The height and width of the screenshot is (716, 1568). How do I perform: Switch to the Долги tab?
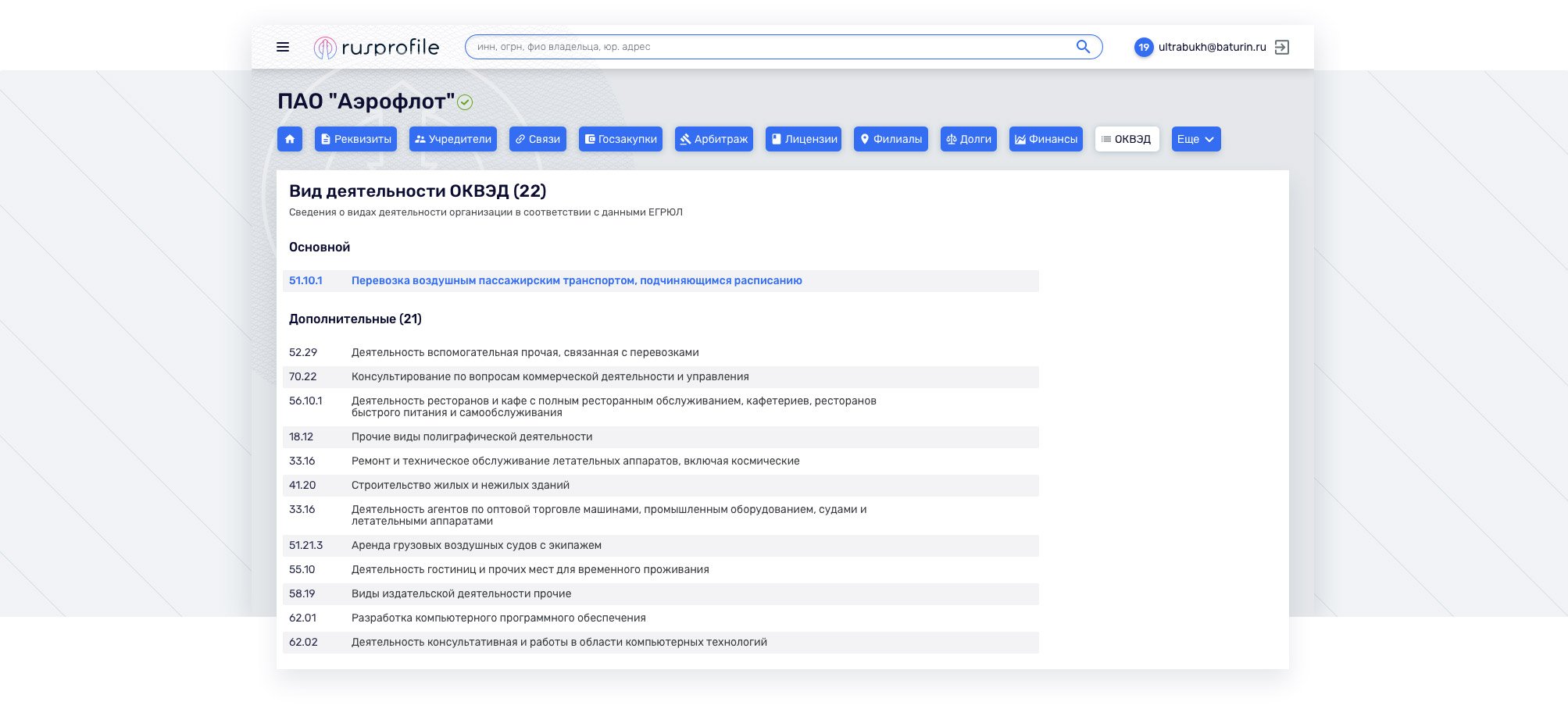tap(969, 139)
